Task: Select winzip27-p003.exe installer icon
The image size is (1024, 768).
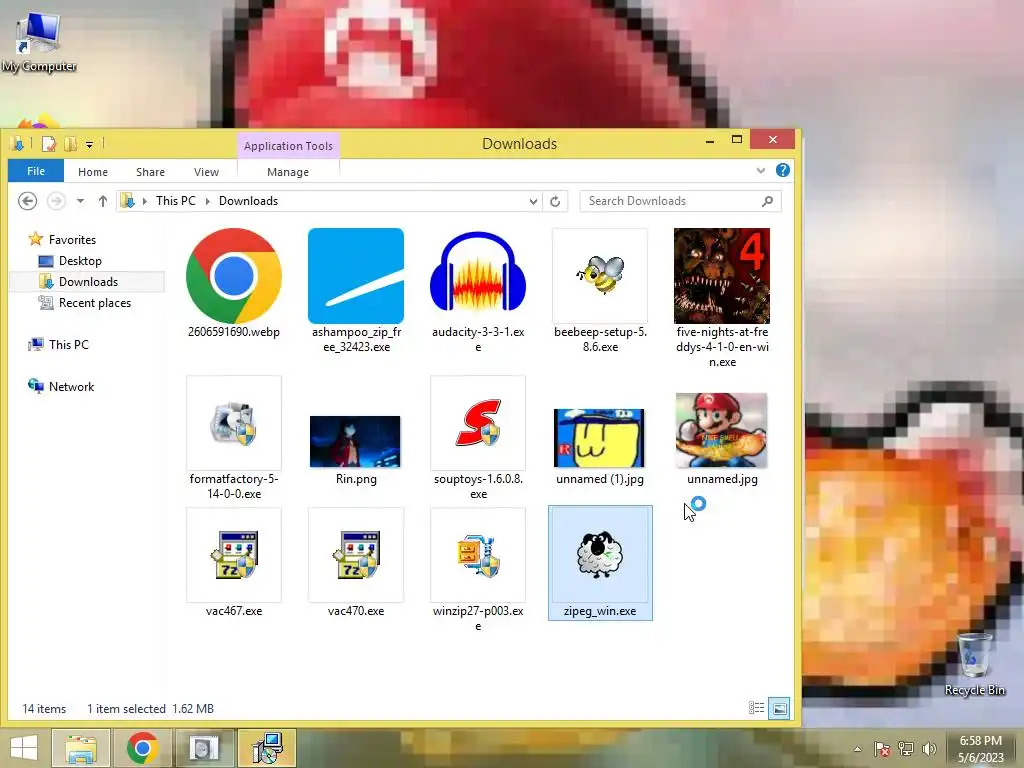Action: [478, 555]
